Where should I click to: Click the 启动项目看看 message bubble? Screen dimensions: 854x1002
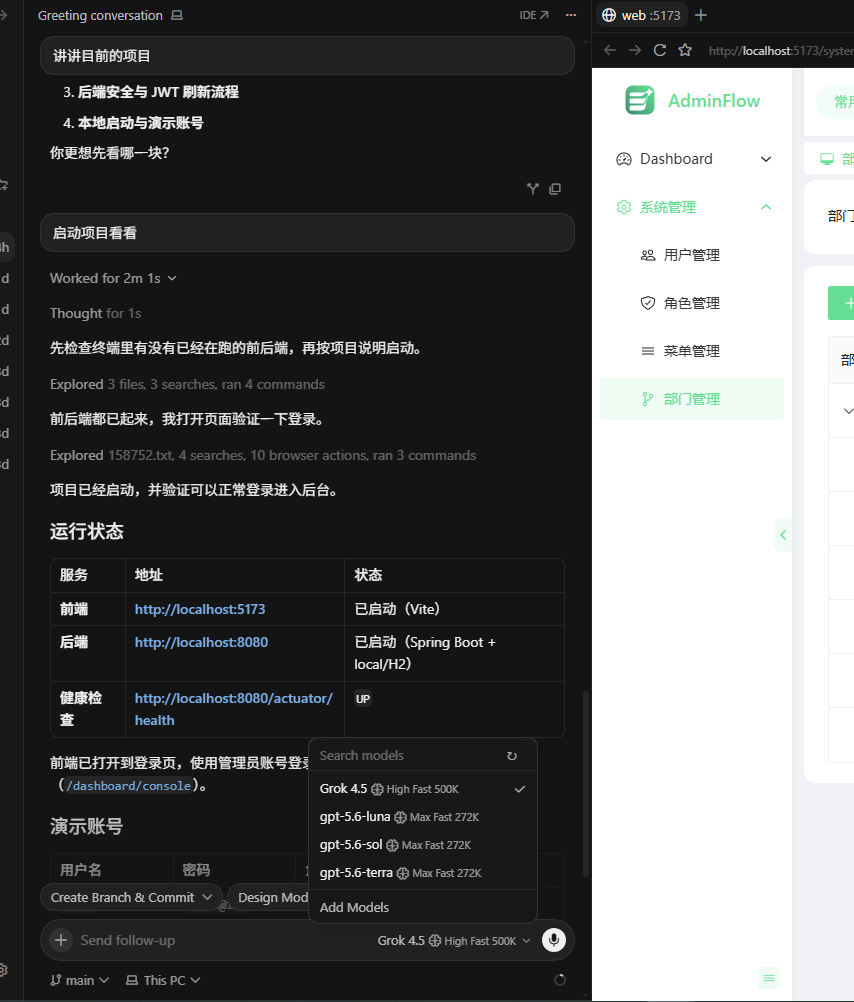click(x=307, y=233)
